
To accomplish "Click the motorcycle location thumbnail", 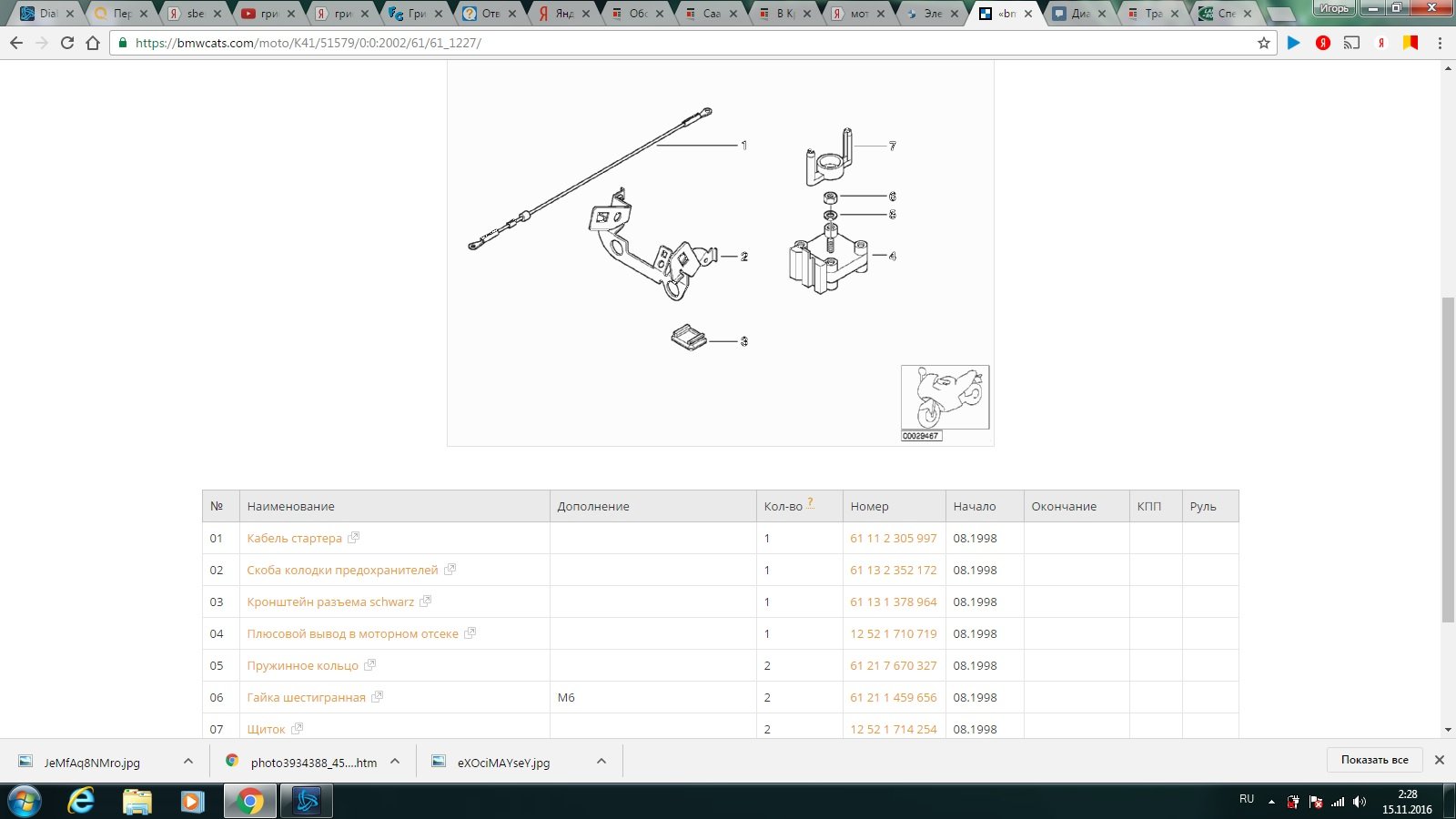I will 945,398.
